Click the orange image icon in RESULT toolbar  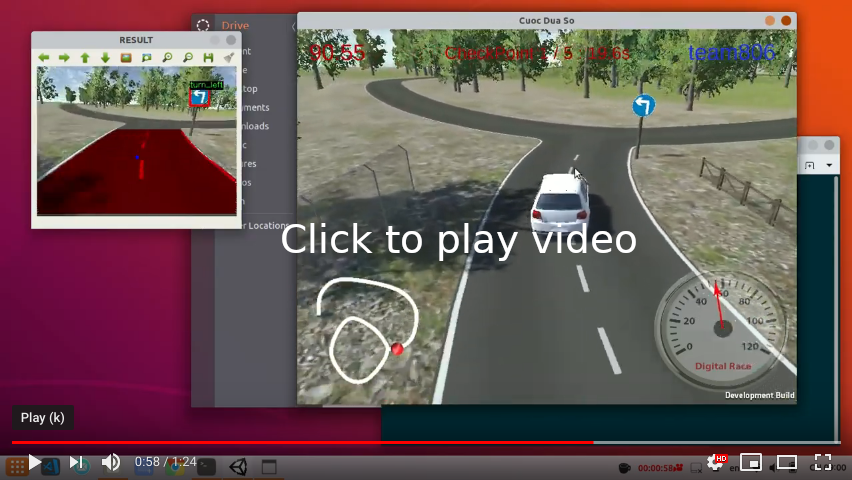(126, 57)
